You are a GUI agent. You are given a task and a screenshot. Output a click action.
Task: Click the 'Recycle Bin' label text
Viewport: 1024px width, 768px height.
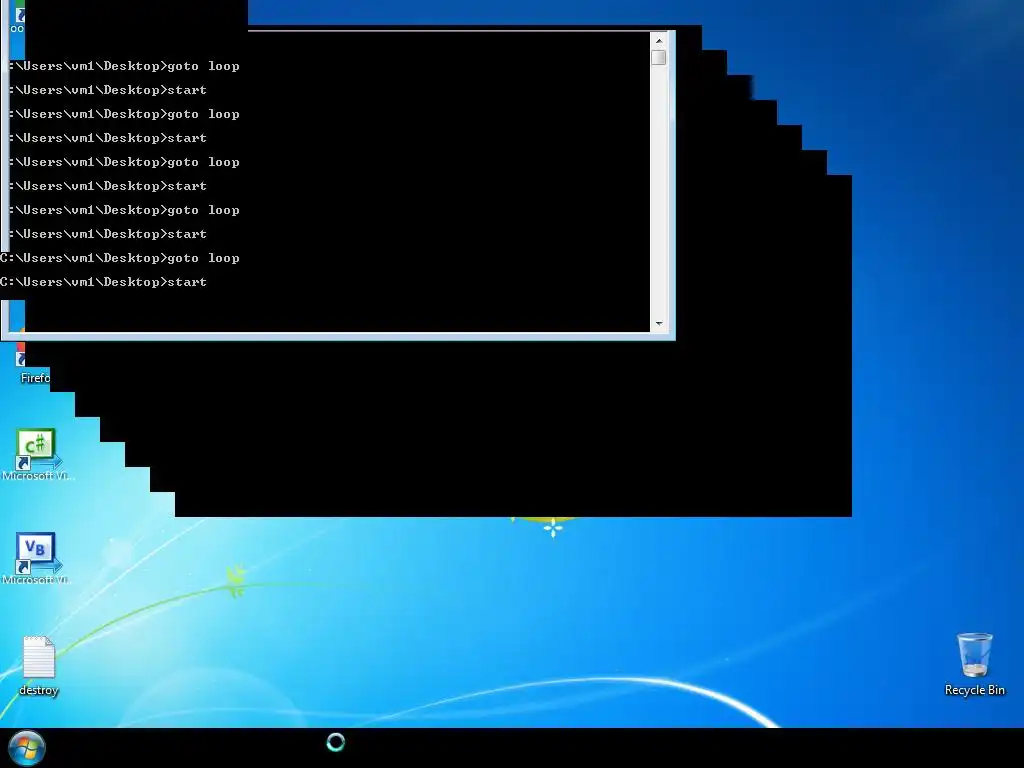tap(974, 690)
